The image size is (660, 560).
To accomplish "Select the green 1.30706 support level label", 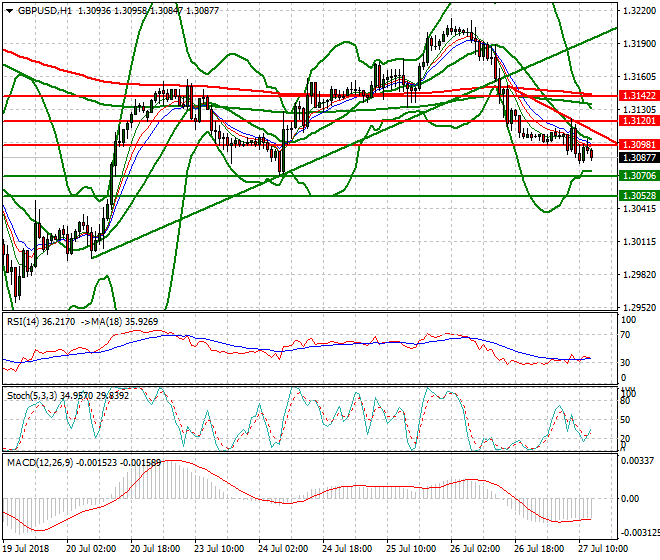I will pyautogui.click(x=639, y=176).
